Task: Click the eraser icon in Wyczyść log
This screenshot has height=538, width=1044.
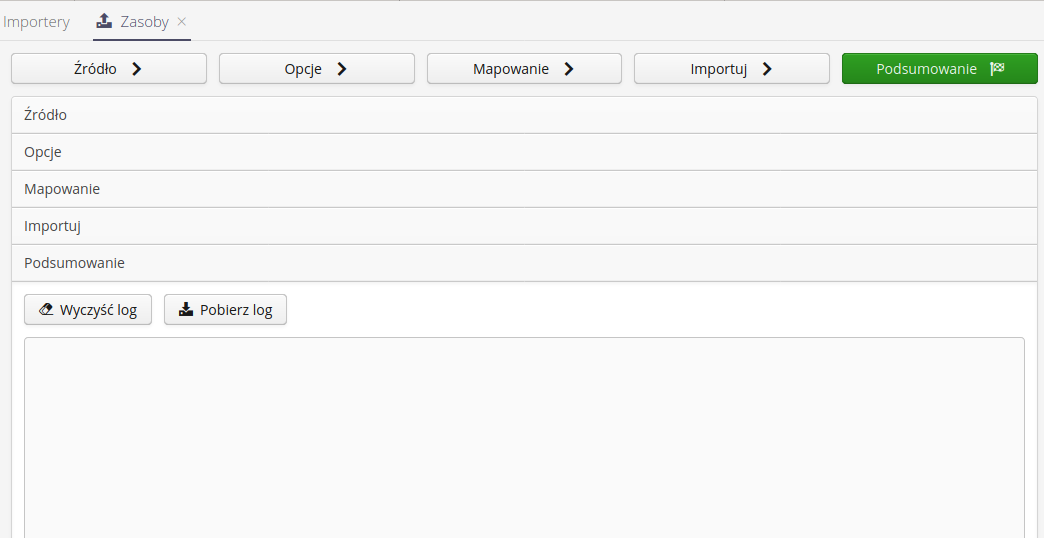Action: tap(45, 310)
